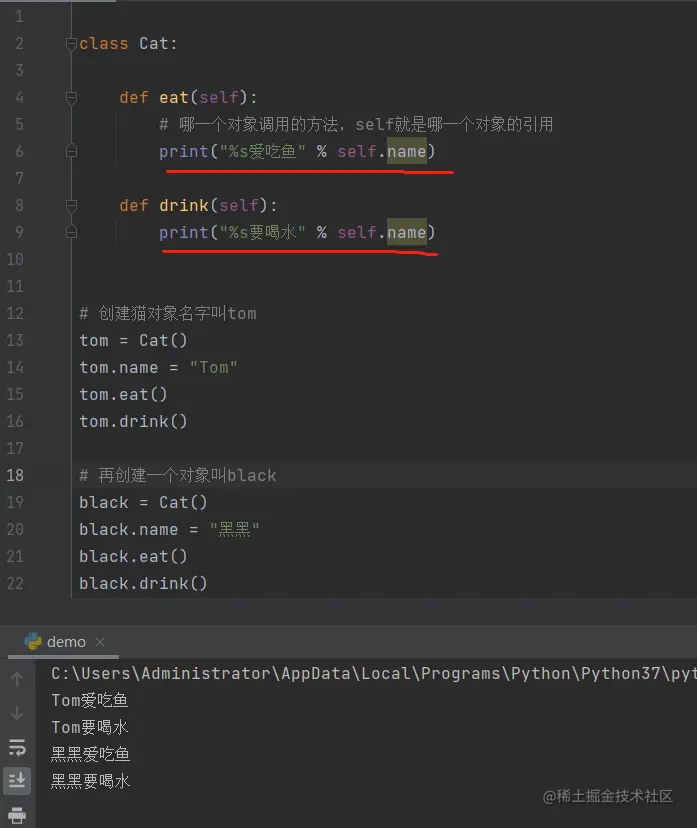
Task: Click fold end marker on drink print line
Action: tap(71, 232)
